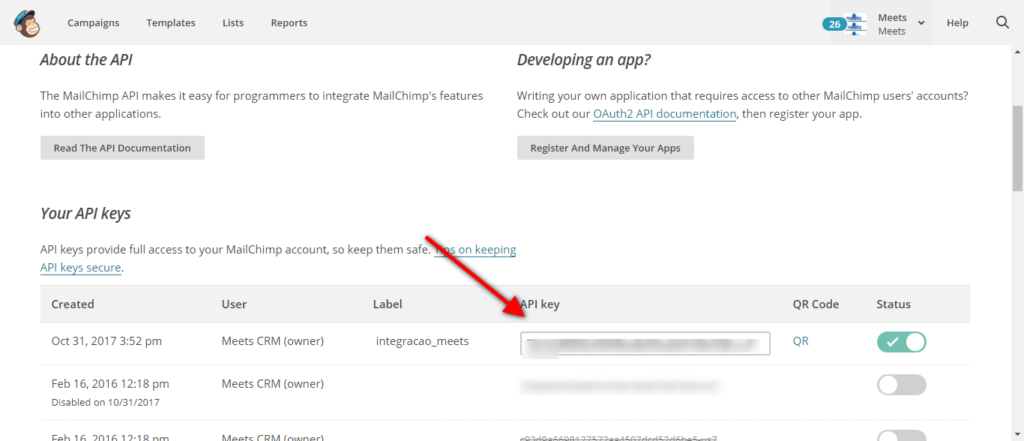Click the integracao_meets label cell
The width and height of the screenshot is (1024, 441).
pos(423,341)
